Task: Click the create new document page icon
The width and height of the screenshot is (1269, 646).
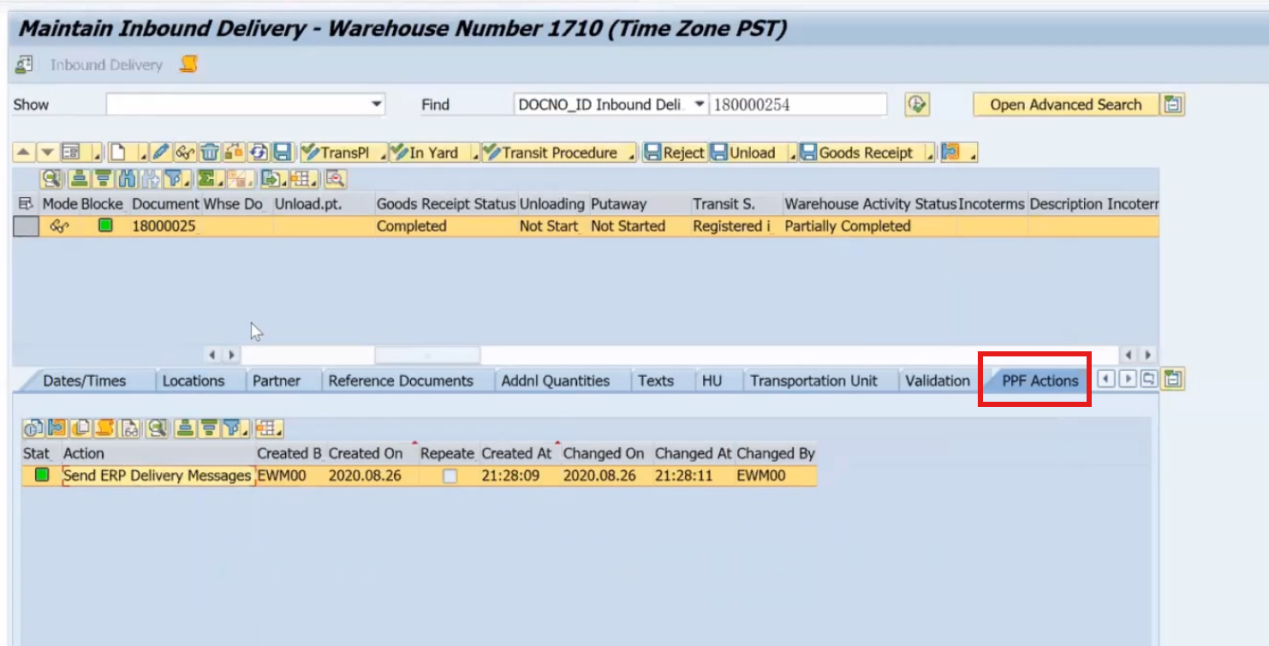Action: [x=118, y=153]
